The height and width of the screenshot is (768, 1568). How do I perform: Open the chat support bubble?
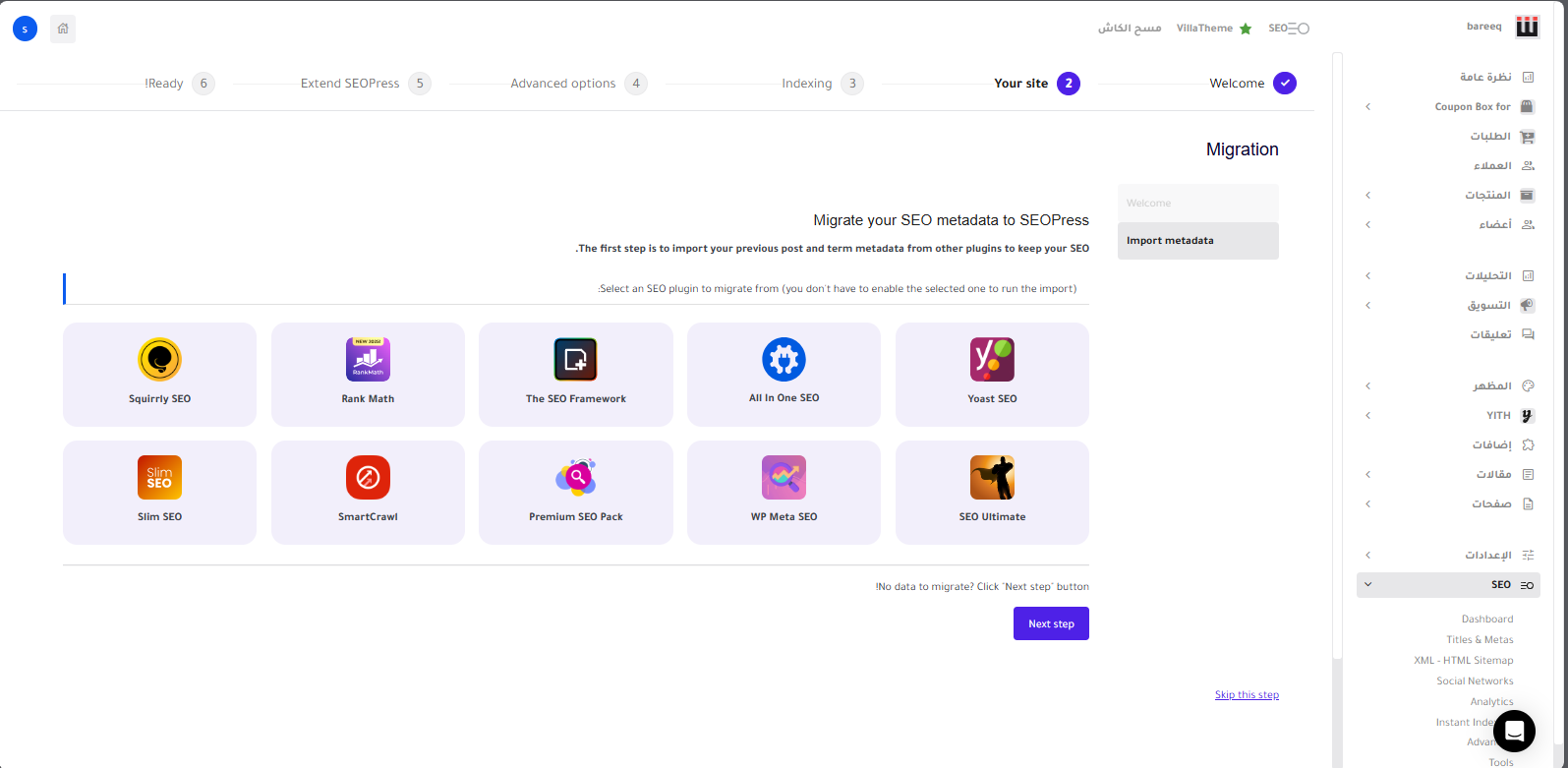pos(1514,731)
